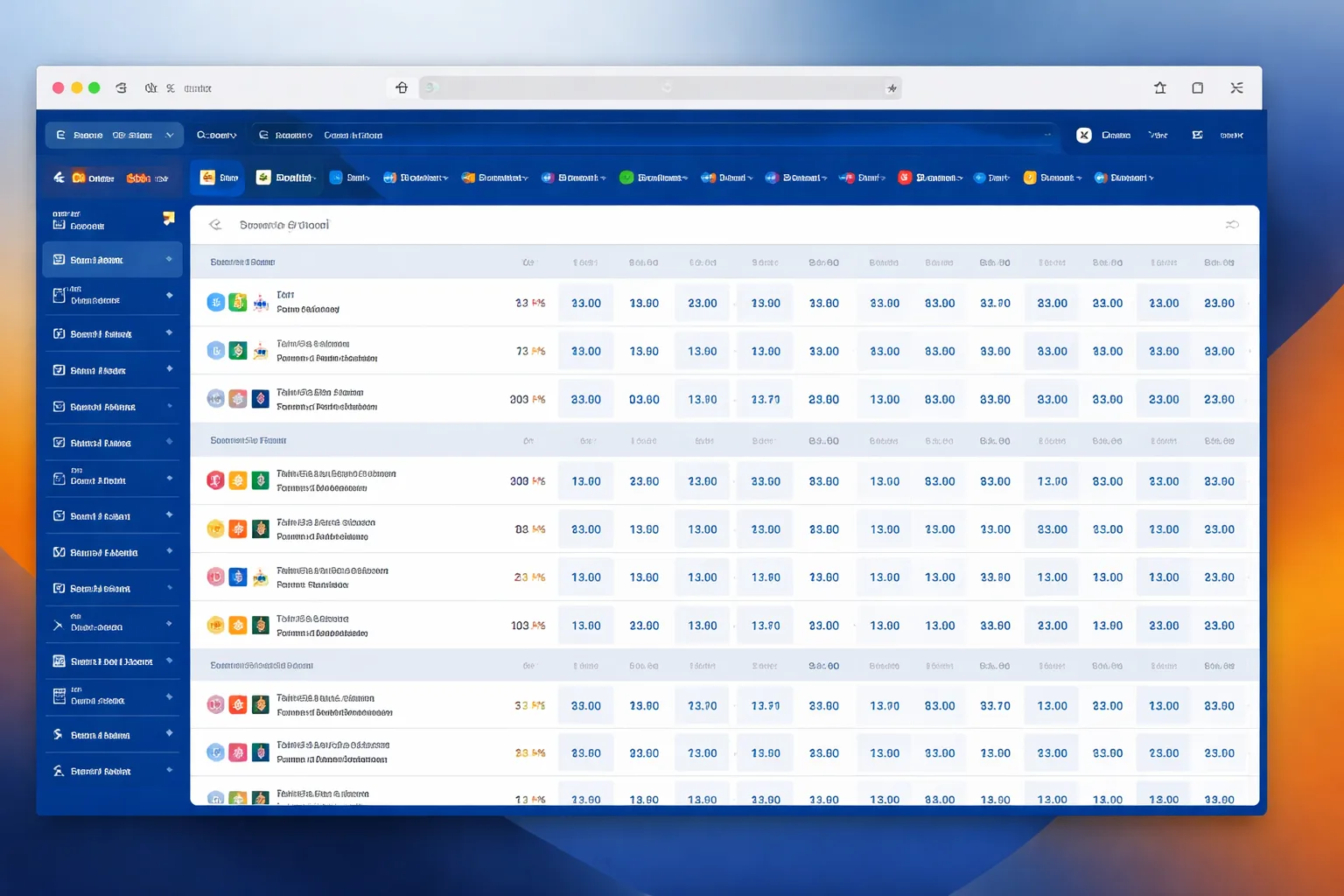Click the S-shaped icon in the sidebar
Screen dimensions: 1344x896
[x=58, y=734]
